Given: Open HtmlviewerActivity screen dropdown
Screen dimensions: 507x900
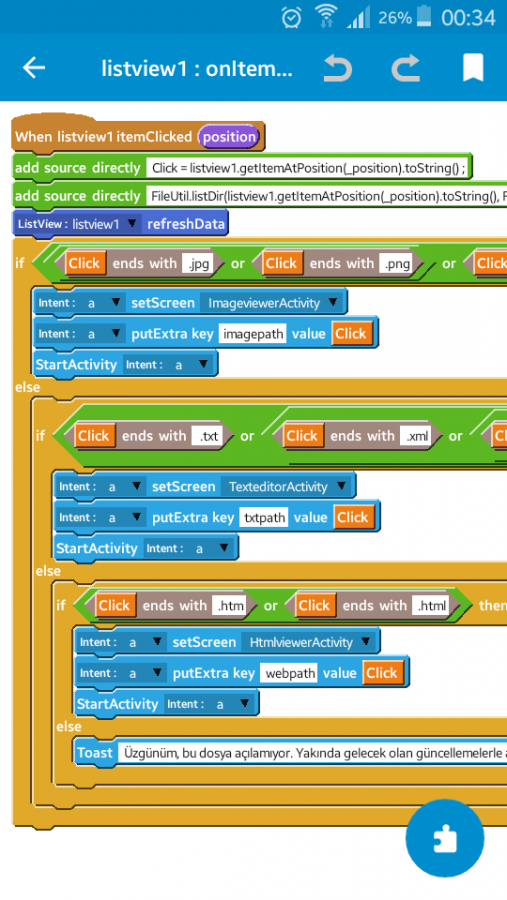Looking at the screenshot, I should (x=308, y=642).
